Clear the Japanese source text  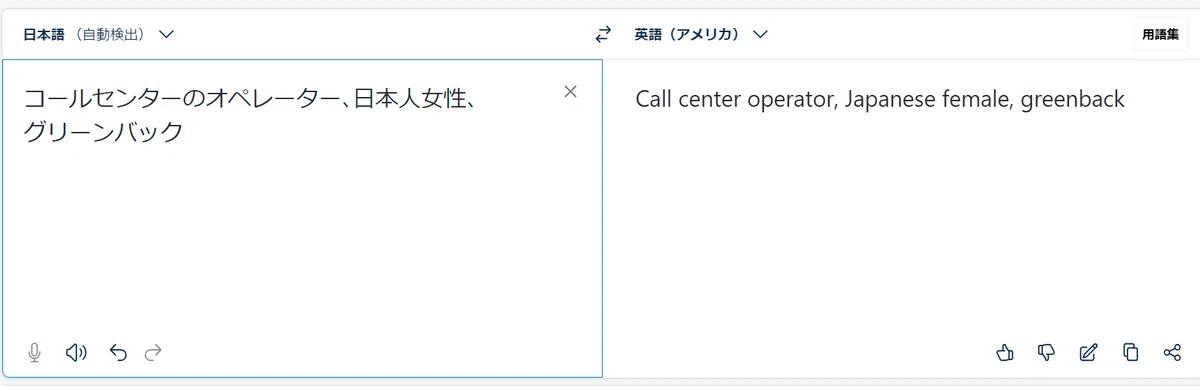pyautogui.click(x=571, y=91)
